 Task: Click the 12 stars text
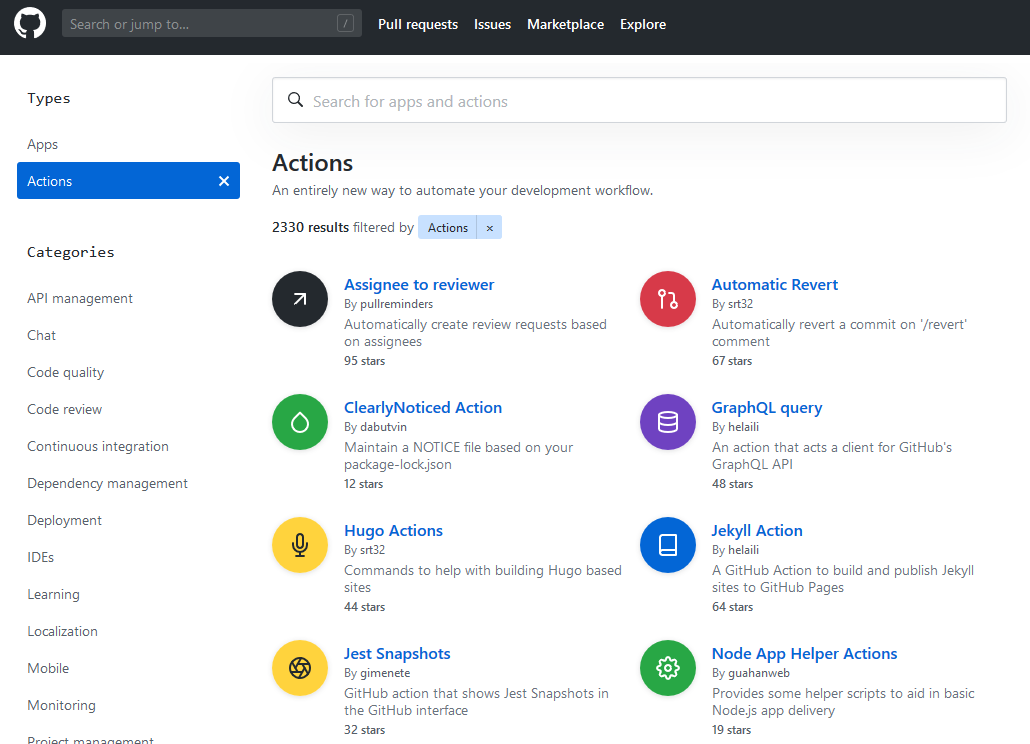tap(363, 483)
